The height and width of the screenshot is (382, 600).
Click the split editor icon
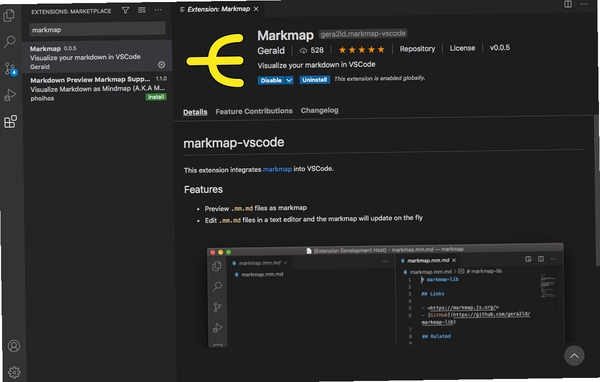tap(568, 4)
